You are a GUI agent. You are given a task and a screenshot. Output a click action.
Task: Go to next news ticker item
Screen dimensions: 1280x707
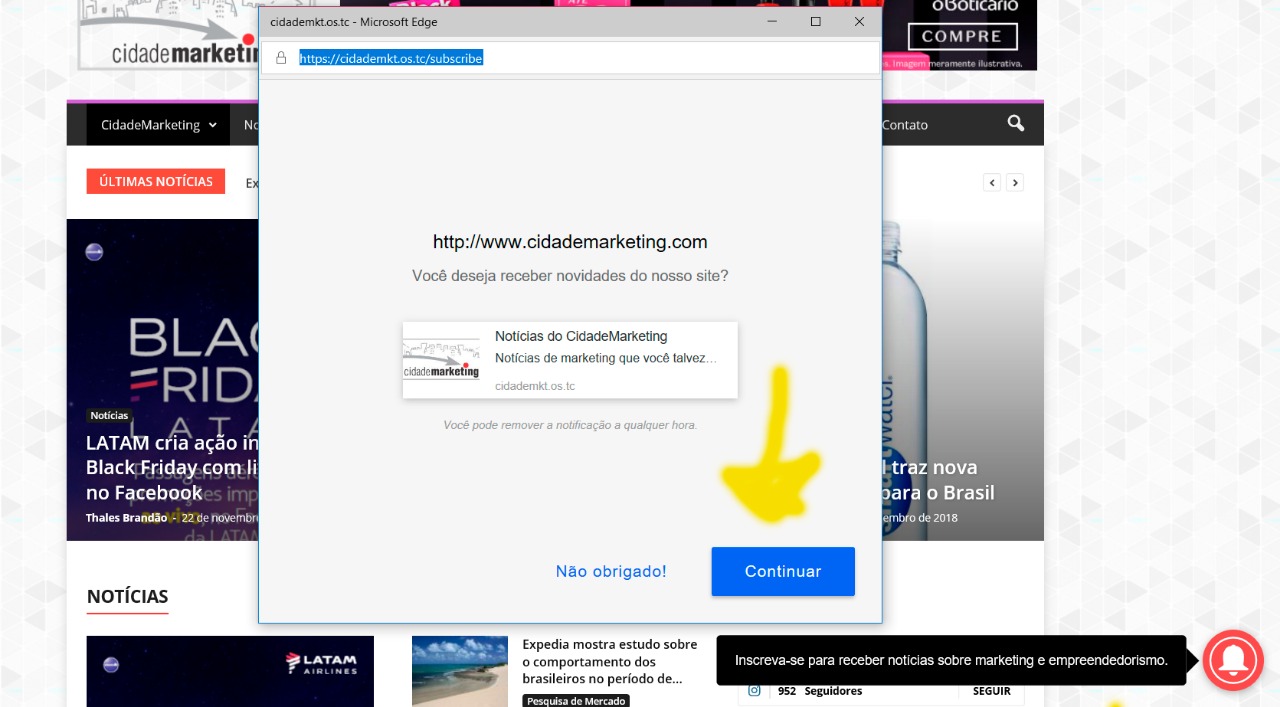(x=1015, y=182)
